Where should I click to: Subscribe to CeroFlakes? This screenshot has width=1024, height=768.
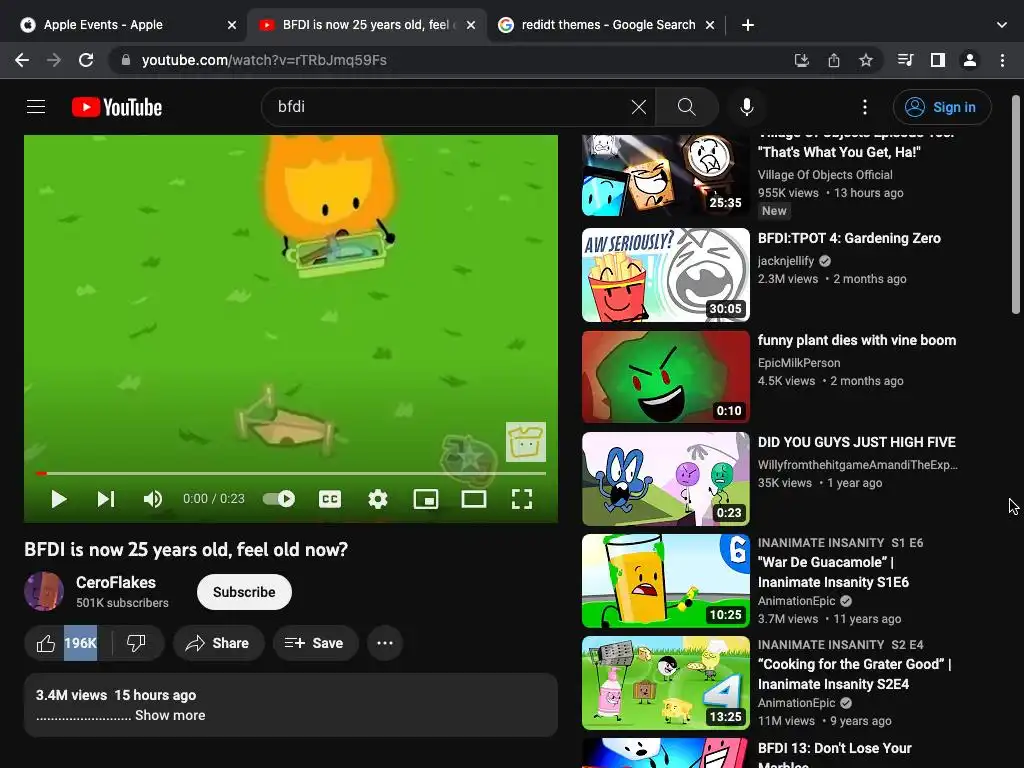tap(244, 592)
